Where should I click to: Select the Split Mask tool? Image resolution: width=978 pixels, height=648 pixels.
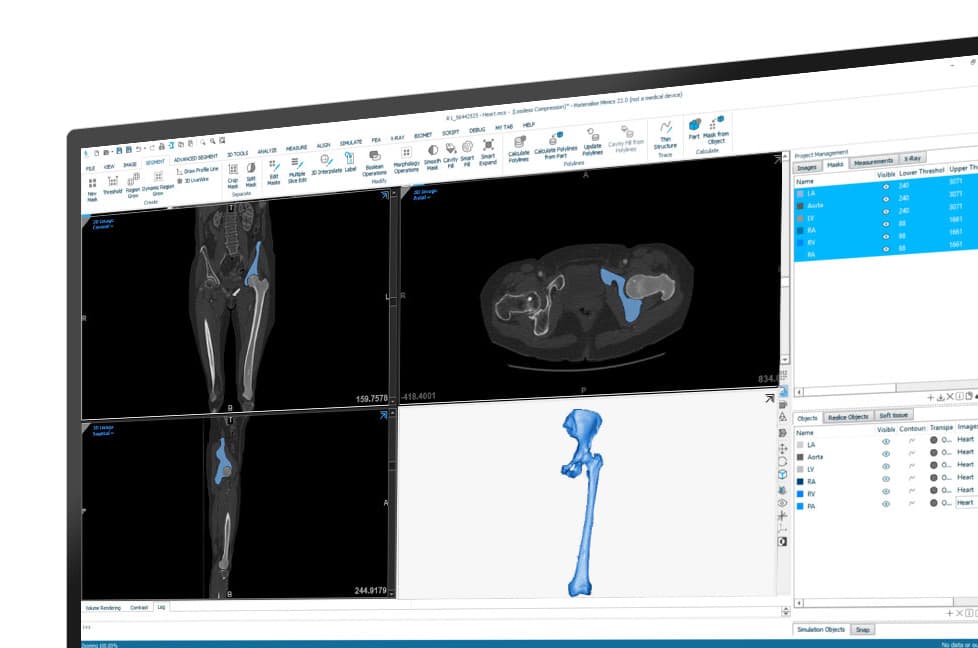(x=251, y=175)
